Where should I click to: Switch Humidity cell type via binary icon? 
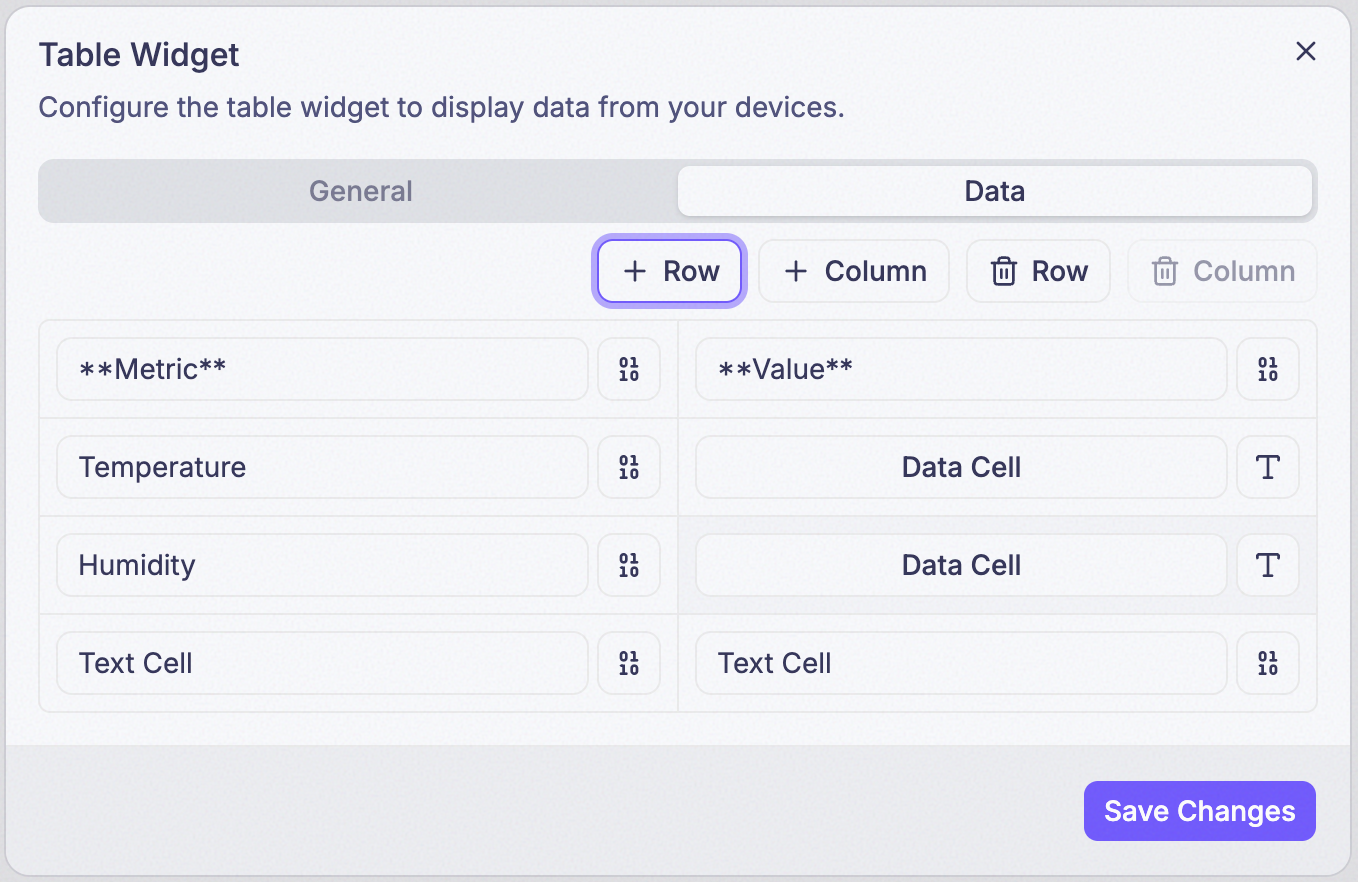click(x=629, y=565)
